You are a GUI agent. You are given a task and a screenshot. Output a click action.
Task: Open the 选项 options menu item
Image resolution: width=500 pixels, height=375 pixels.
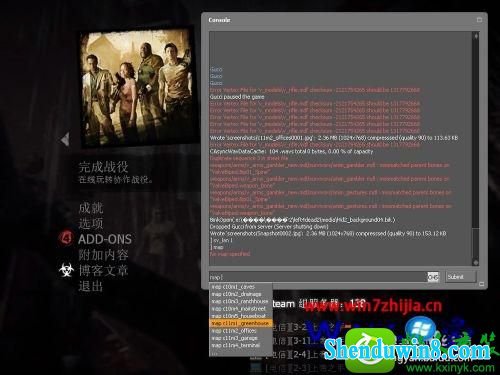click(x=91, y=223)
